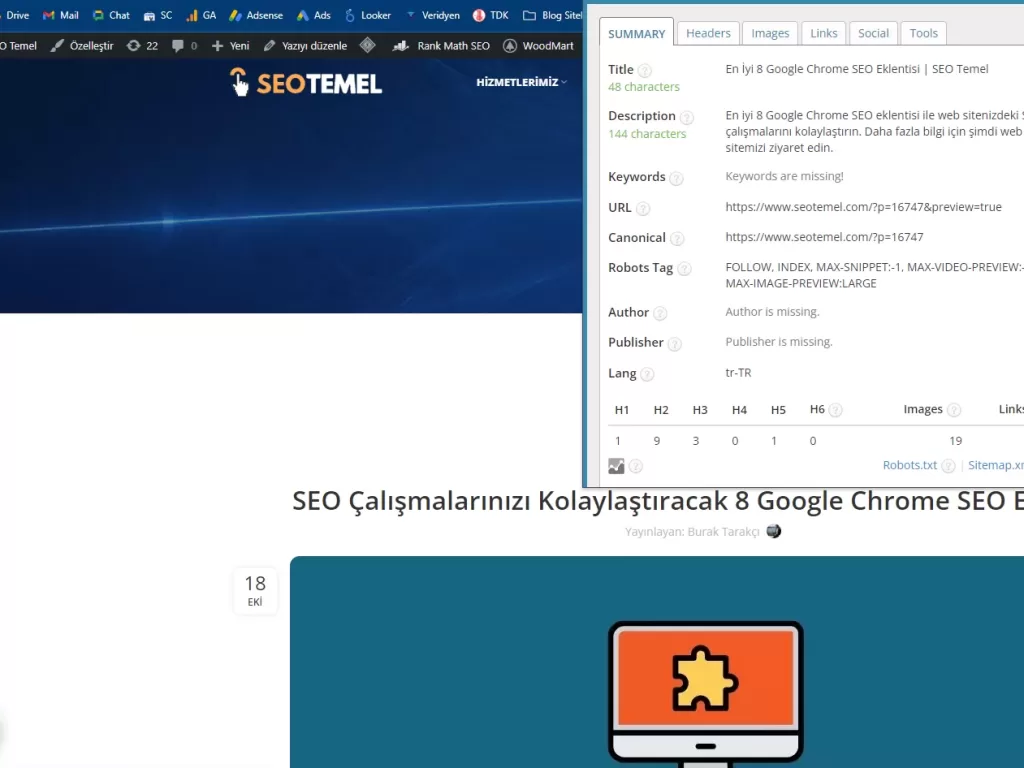Open the Looker bookmark
The image size is (1024, 768).
[368, 15]
